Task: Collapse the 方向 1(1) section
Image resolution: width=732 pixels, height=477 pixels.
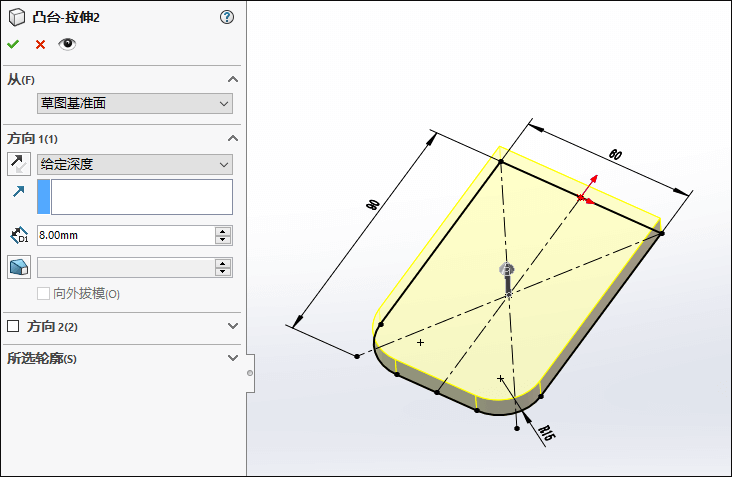Action: [x=232, y=139]
